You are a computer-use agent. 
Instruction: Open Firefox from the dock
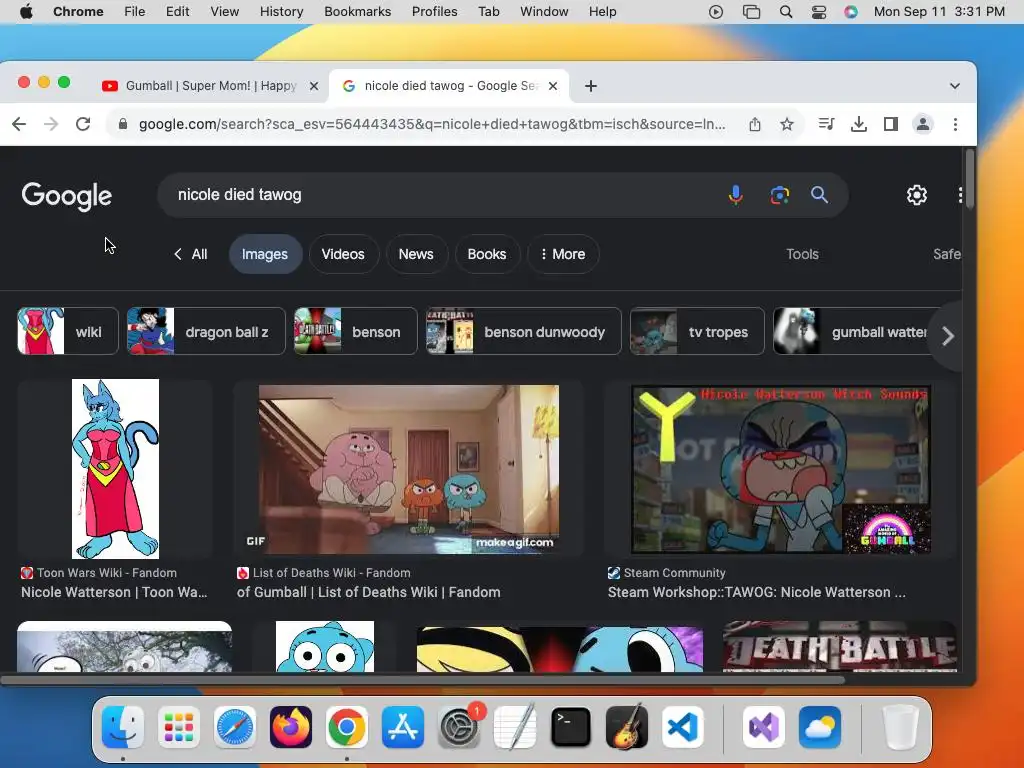pyautogui.click(x=291, y=727)
